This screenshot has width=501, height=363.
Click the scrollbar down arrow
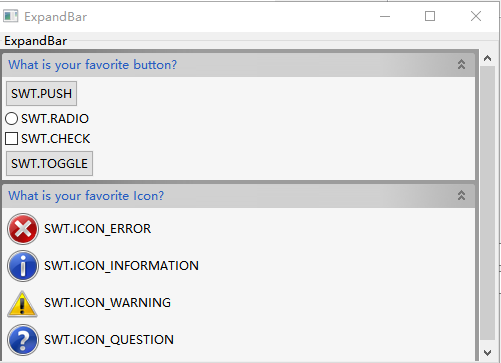point(487,353)
